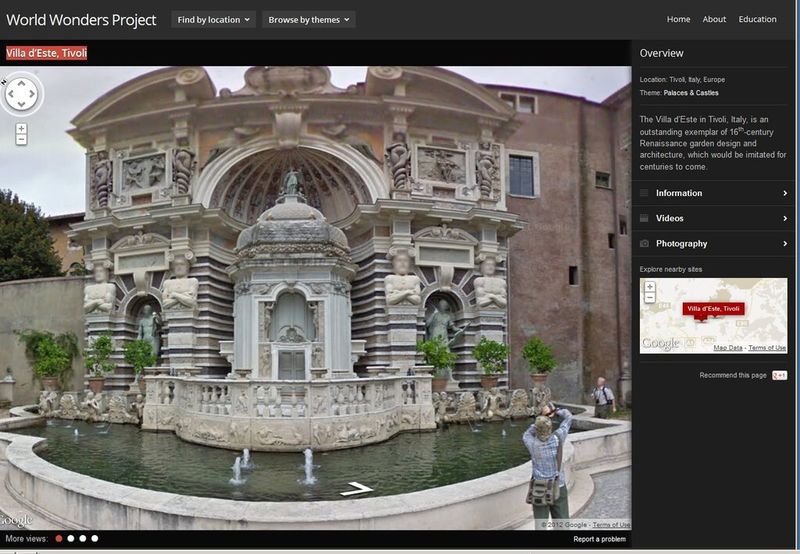Click the Information list icon
Screen dimensions: 800x554
pyautogui.click(x=644, y=193)
